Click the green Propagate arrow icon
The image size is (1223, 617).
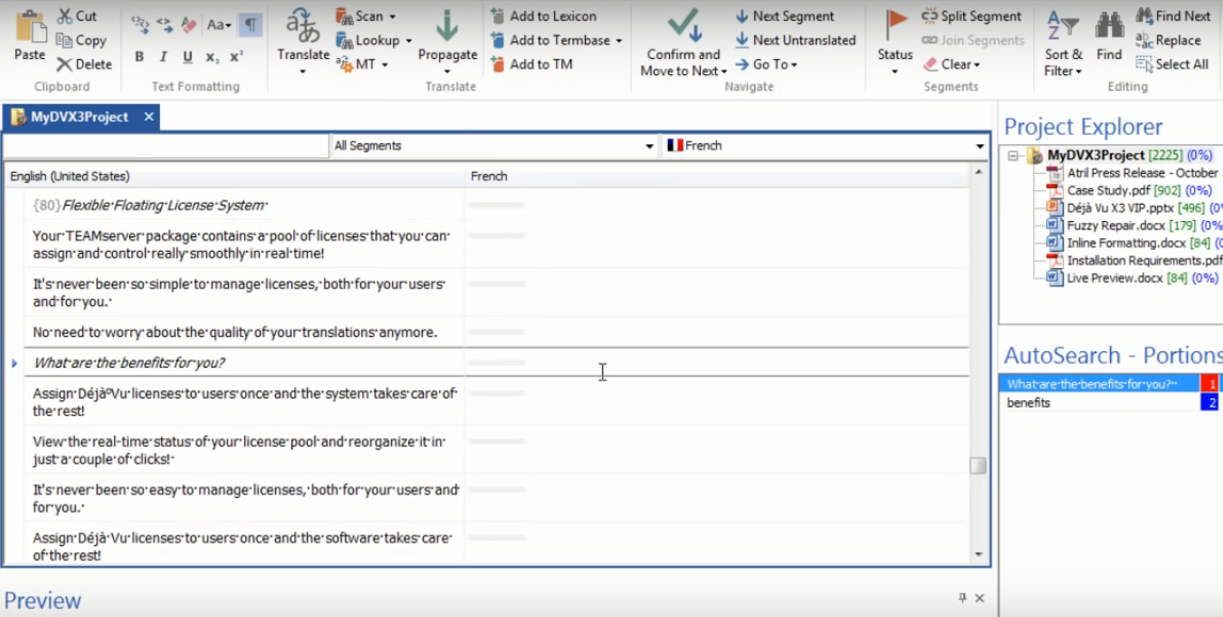[447, 26]
